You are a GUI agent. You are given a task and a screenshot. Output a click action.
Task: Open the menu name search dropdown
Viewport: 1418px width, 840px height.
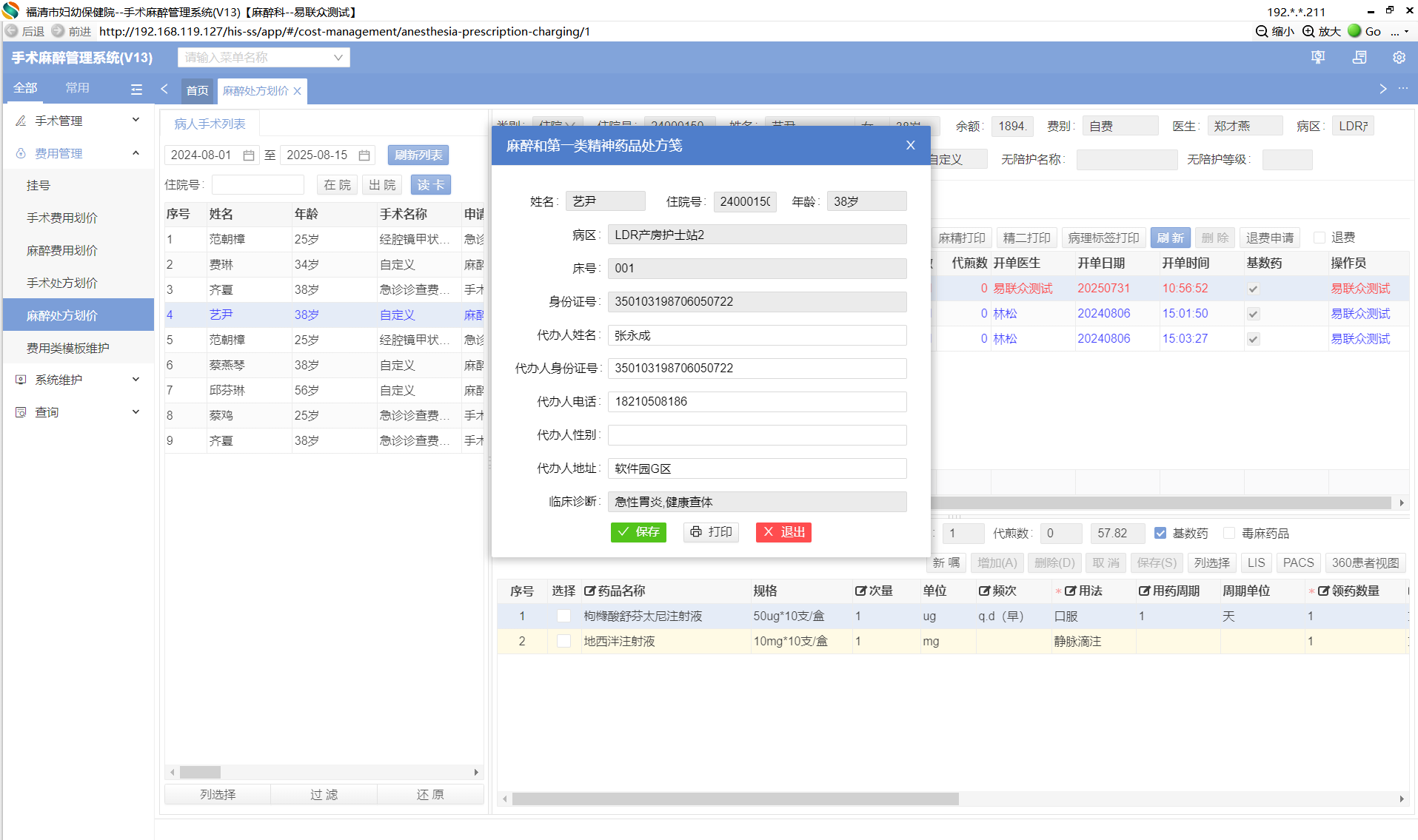[264, 58]
